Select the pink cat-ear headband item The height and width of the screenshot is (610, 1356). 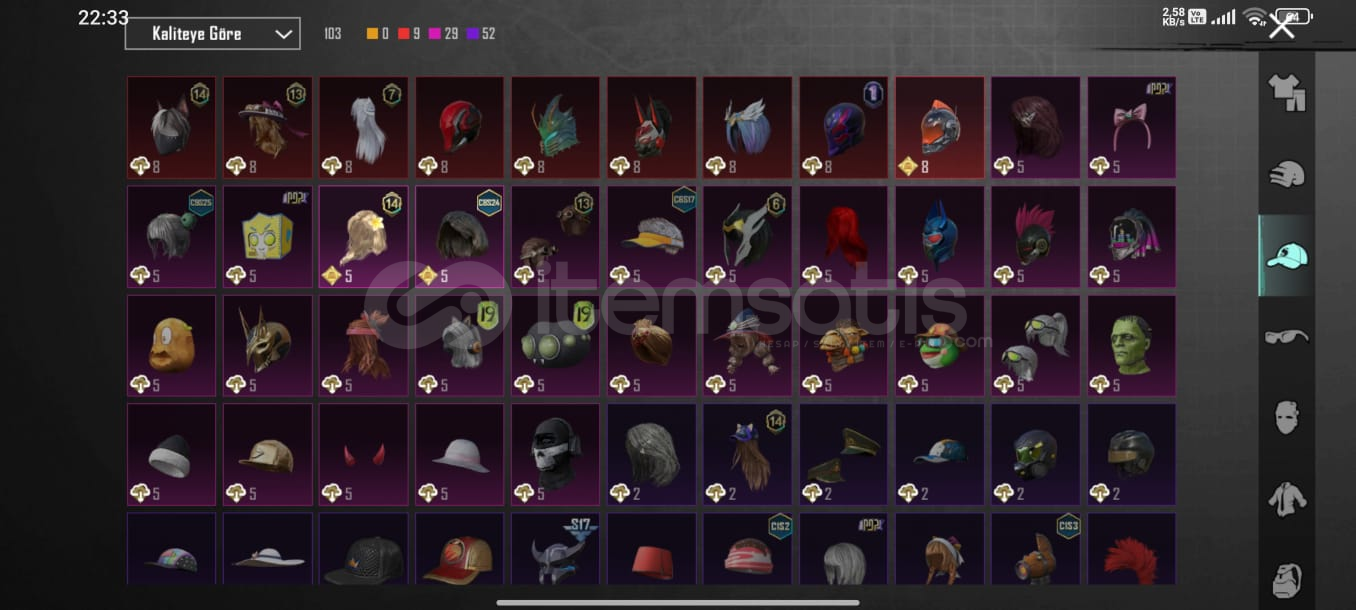click(1131, 127)
